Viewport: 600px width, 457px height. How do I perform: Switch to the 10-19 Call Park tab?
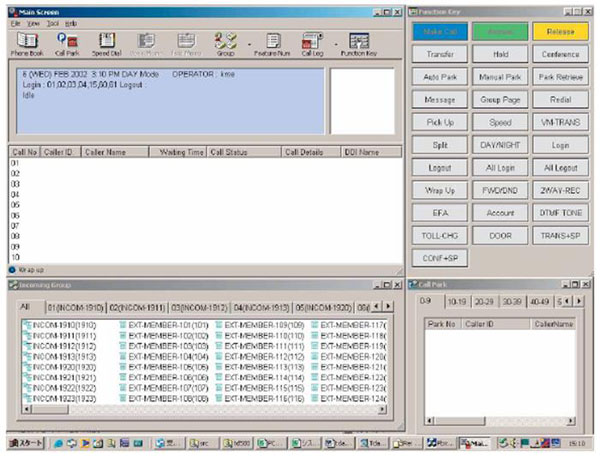(457, 302)
